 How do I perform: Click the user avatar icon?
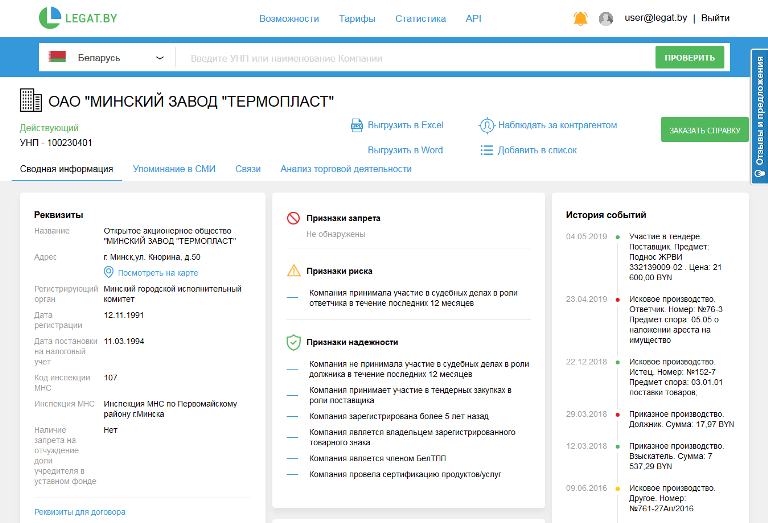606,19
